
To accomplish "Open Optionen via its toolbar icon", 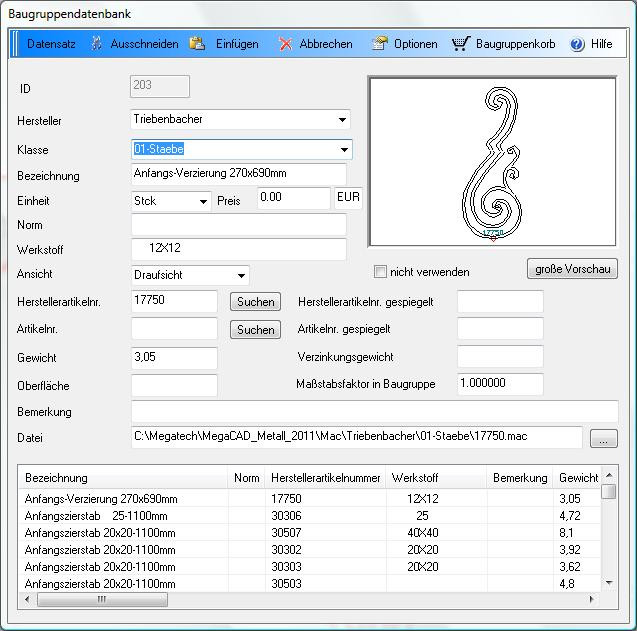I will point(380,44).
